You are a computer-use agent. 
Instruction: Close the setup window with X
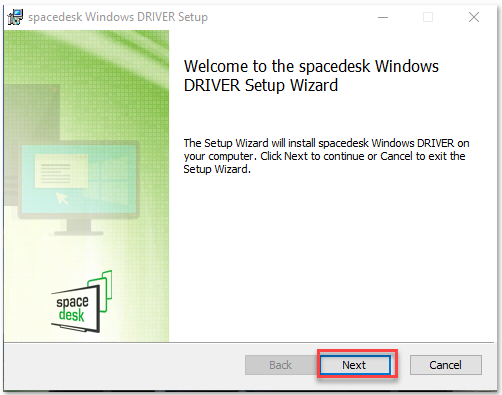click(x=474, y=17)
